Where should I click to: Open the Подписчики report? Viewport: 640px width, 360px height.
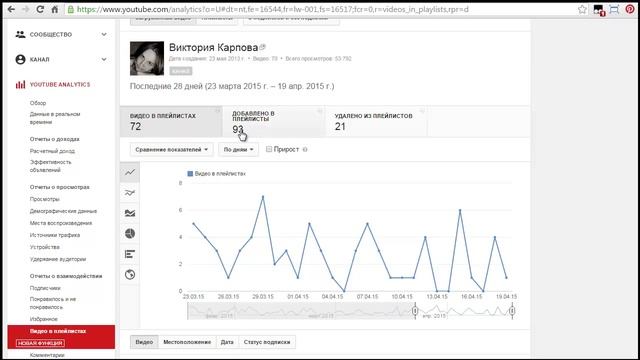click(x=45, y=288)
